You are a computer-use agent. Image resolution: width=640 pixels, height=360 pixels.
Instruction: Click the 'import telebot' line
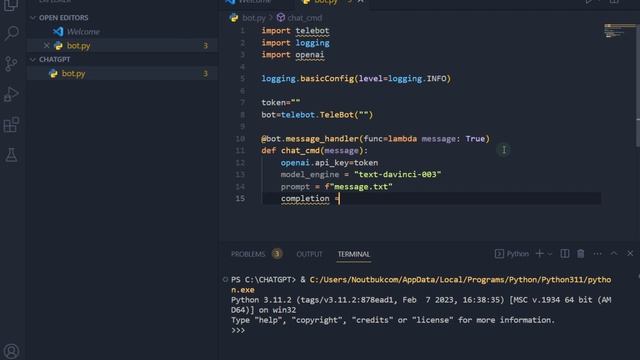(x=295, y=31)
